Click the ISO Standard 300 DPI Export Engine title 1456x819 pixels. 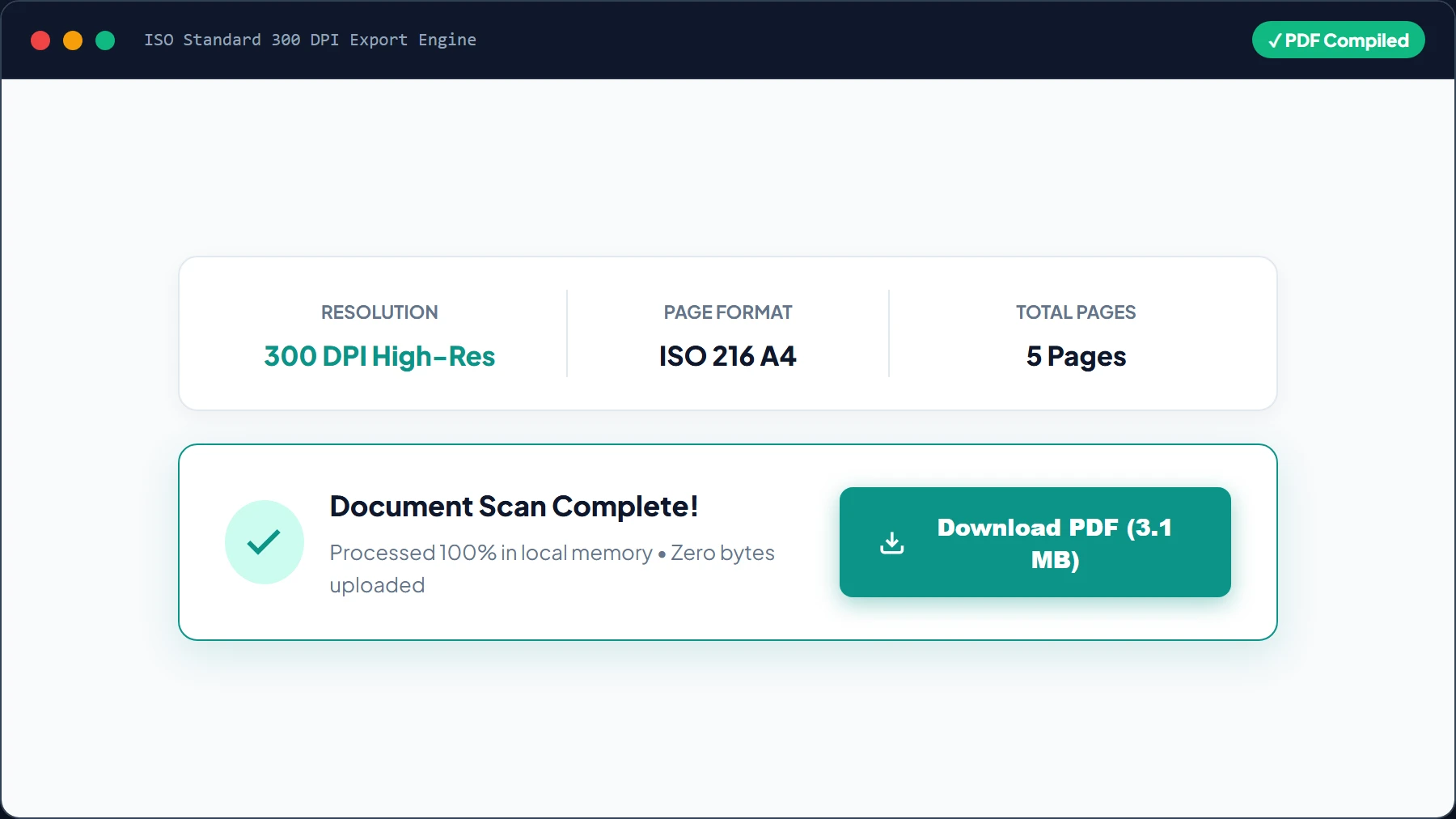click(310, 40)
